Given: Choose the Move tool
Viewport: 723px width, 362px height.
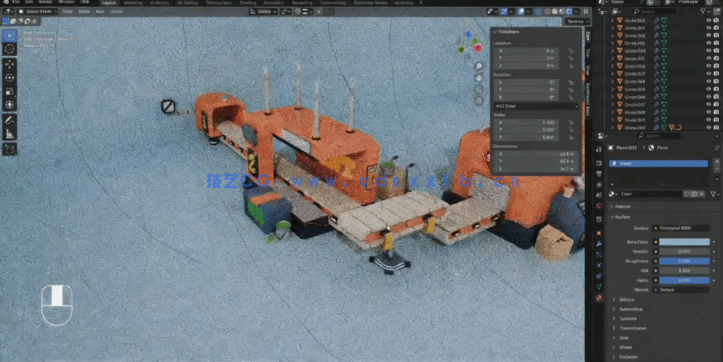Looking at the screenshot, I should pyautogui.click(x=10, y=64).
